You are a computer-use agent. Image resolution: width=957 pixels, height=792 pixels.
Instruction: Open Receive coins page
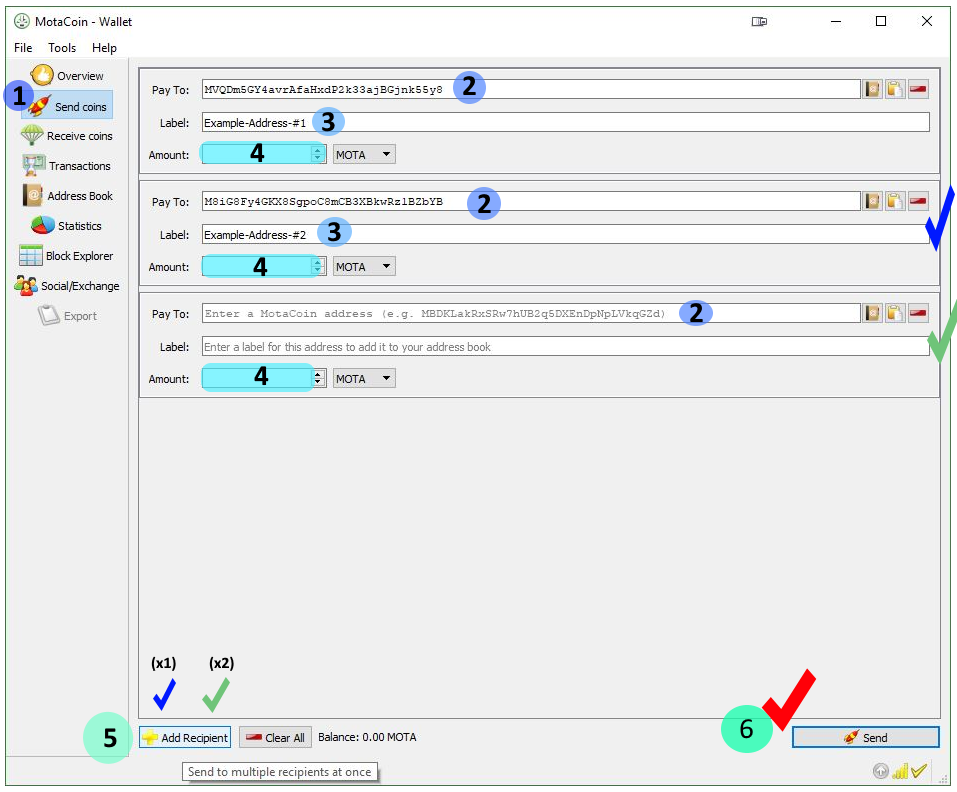(67, 135)
